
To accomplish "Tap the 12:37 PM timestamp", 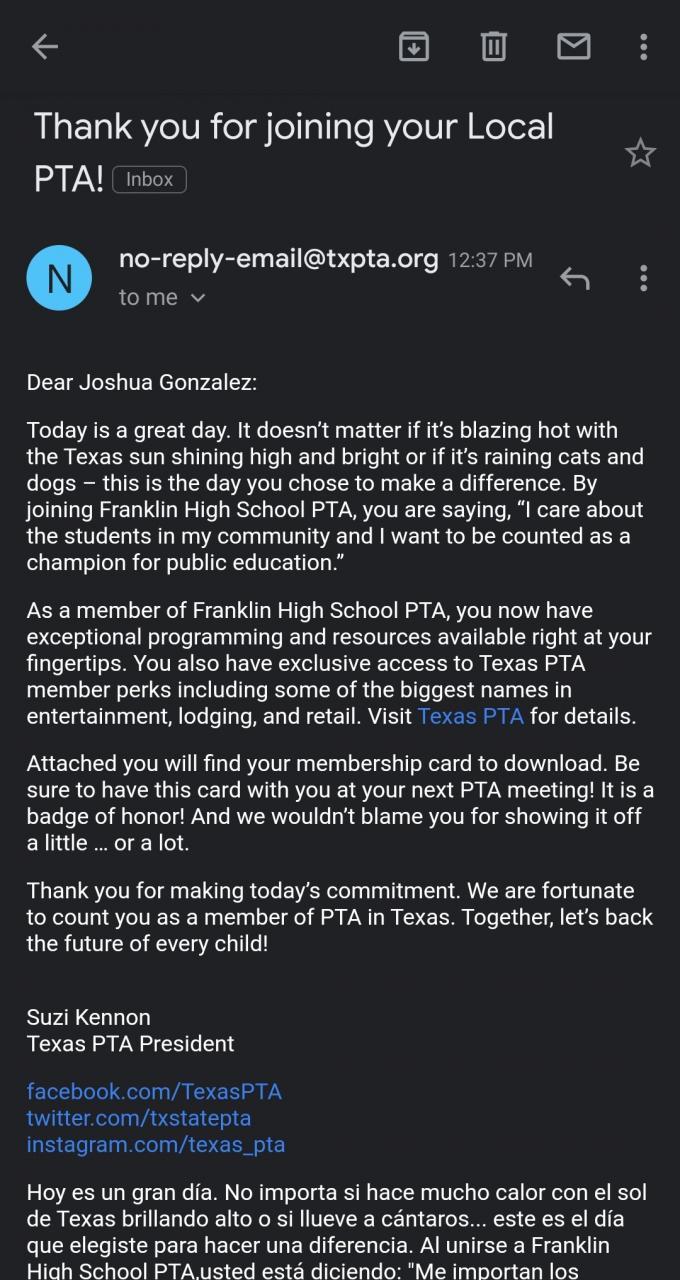I will coord(490,260).
